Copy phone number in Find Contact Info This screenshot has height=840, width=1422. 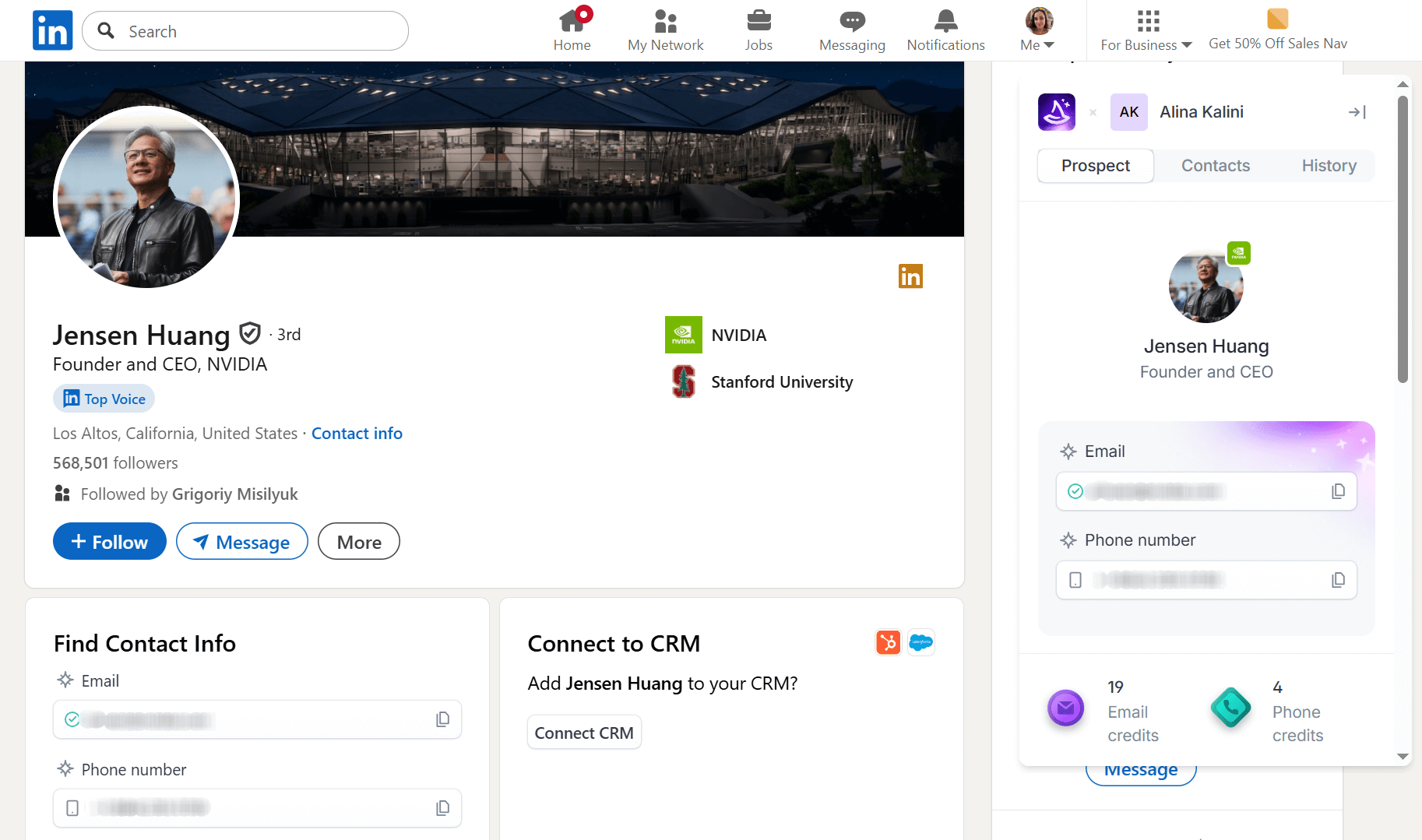coord(442,808)
